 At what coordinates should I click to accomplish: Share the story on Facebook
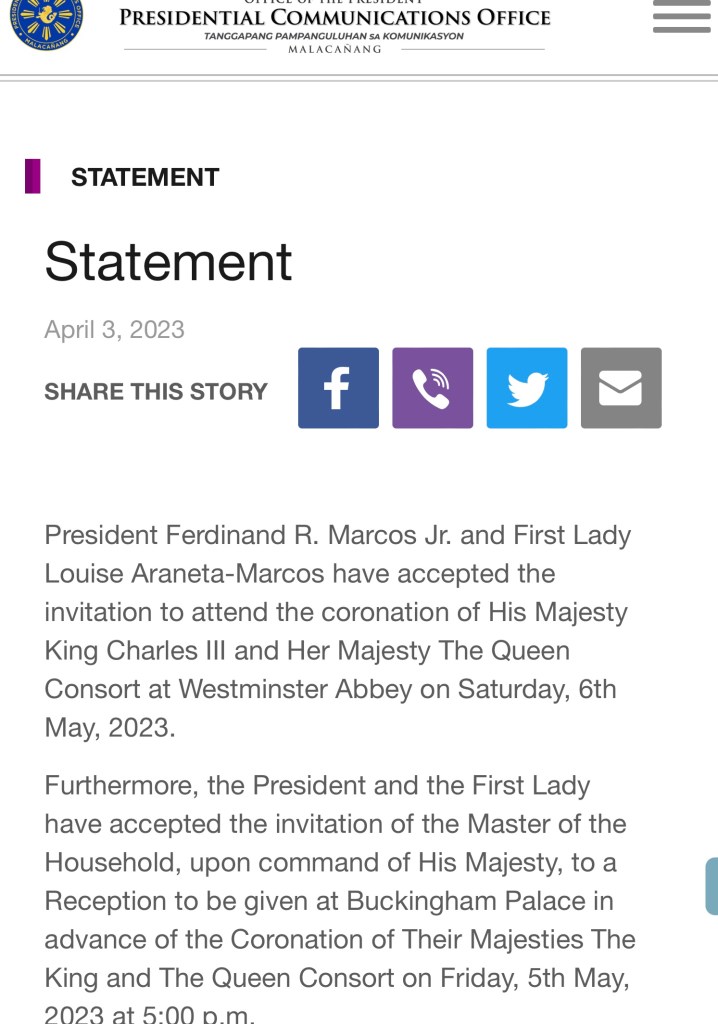coord(338,388)
